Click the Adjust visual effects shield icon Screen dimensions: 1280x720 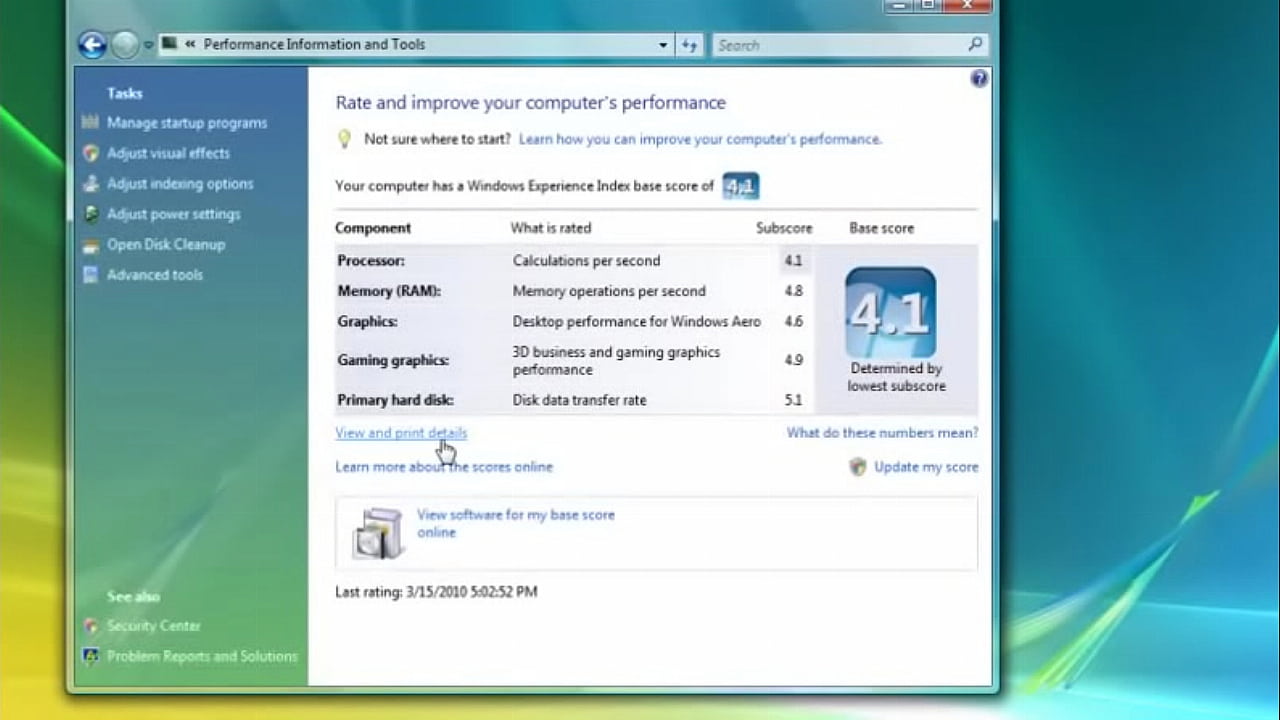(91, 153)
